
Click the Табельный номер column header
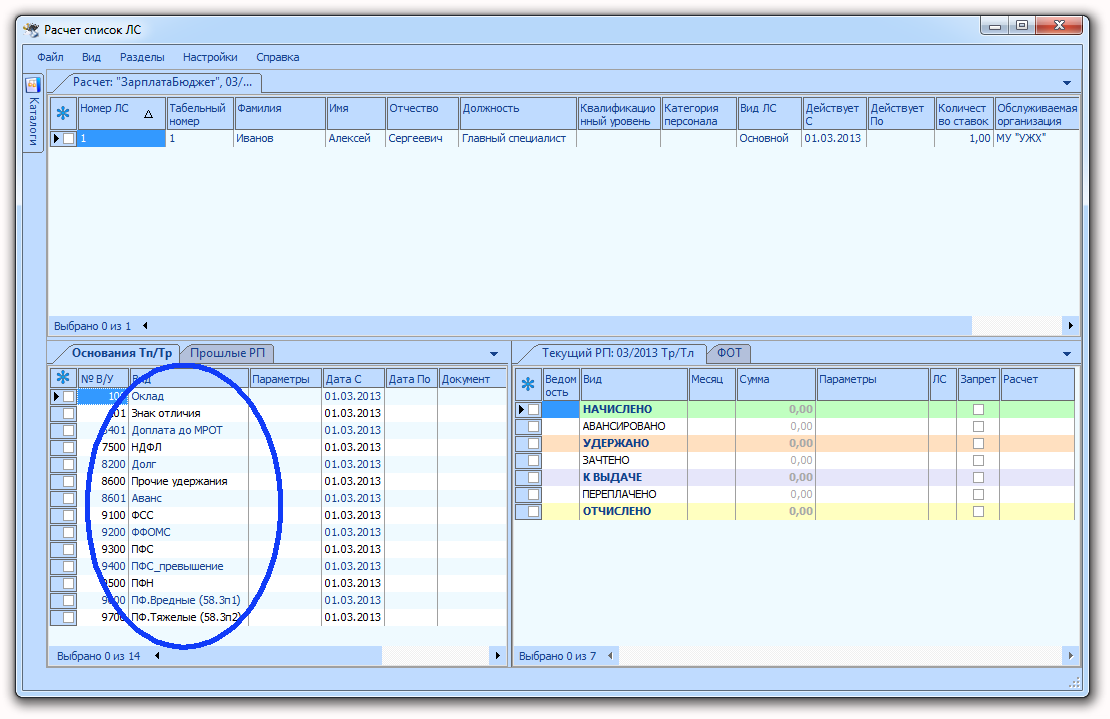click(x=200, y=114)
